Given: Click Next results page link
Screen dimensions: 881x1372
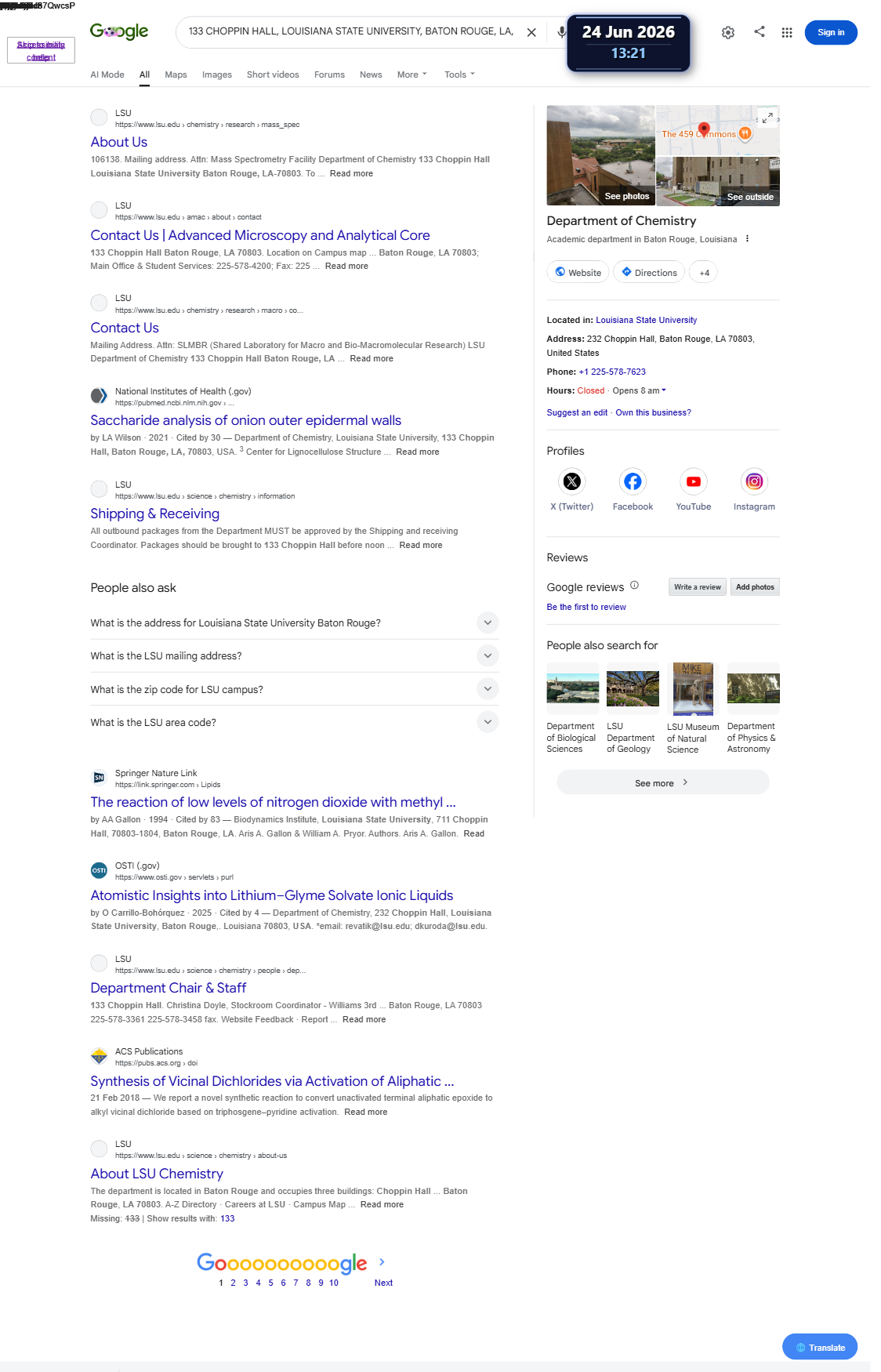Looking at the screenshot, I should coord(383,1283).
